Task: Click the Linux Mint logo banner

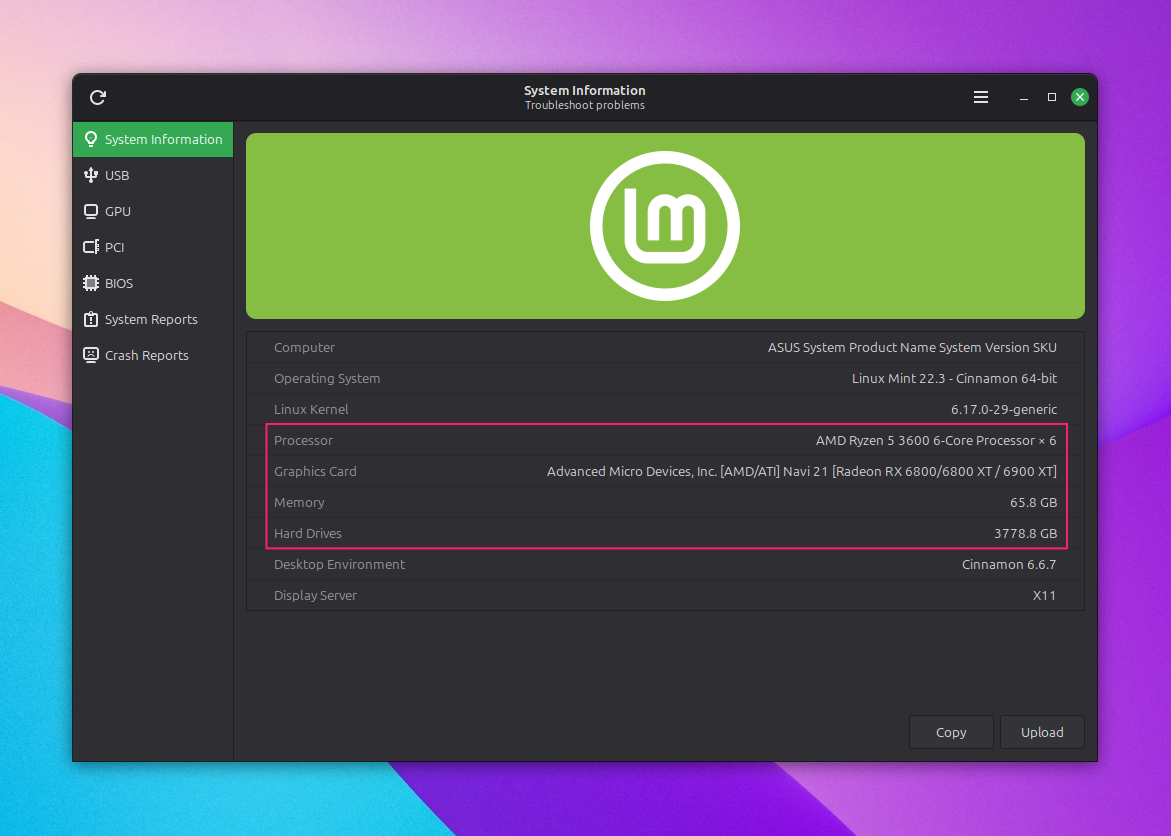Action: [x=665, y=226]
